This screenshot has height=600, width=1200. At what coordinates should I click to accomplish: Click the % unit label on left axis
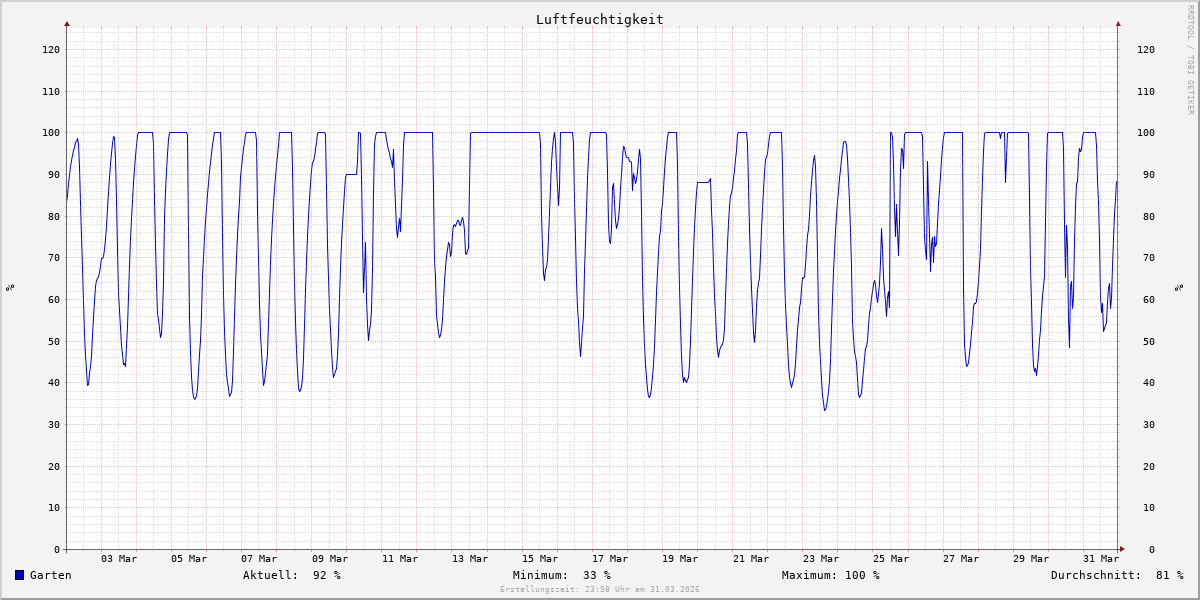tap(10, 288)
